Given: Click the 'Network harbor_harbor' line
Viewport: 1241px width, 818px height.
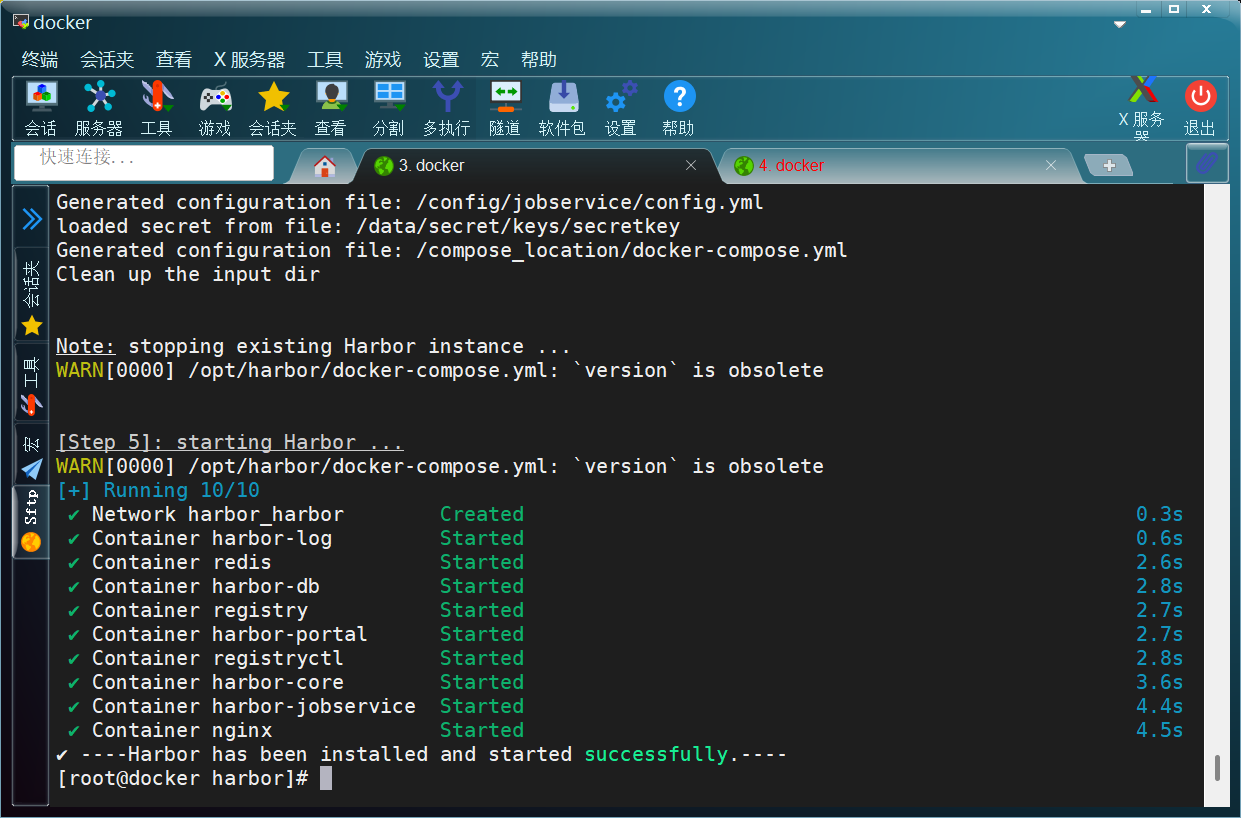Looking at the screenshot, I should click(x=620, y=514).
